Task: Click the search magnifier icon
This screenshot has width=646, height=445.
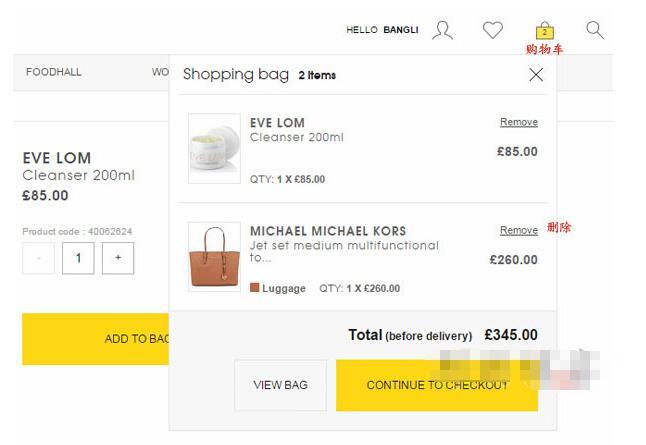Action: pos(595,30)
